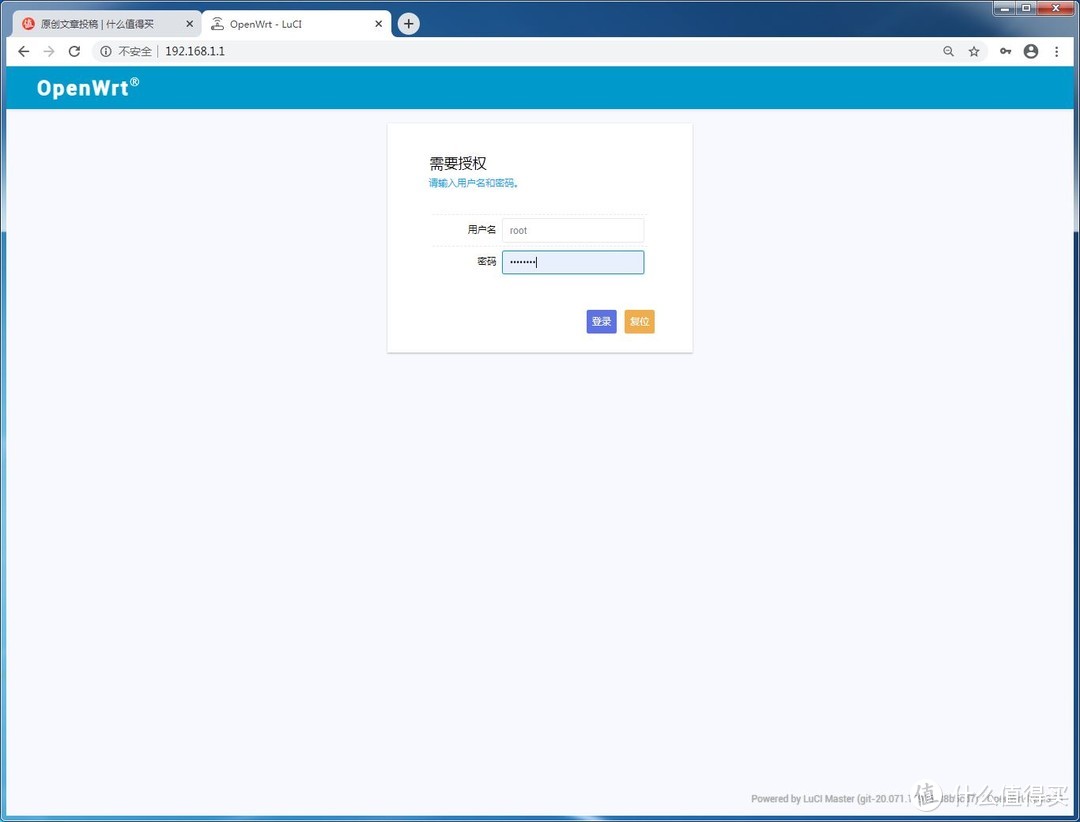The height and width of the screenshot is (822, 1080).
Task: Click the 登录 login button
Action: (x=601, y=321)
